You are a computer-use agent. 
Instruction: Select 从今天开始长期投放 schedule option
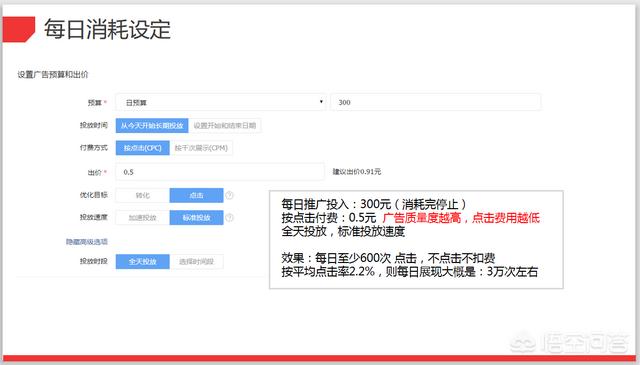(152, 125)
